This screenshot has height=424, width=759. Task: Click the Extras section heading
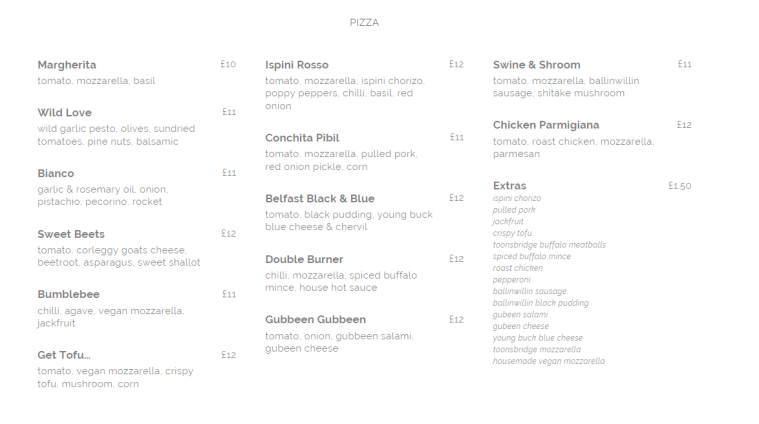pos(509,186)
